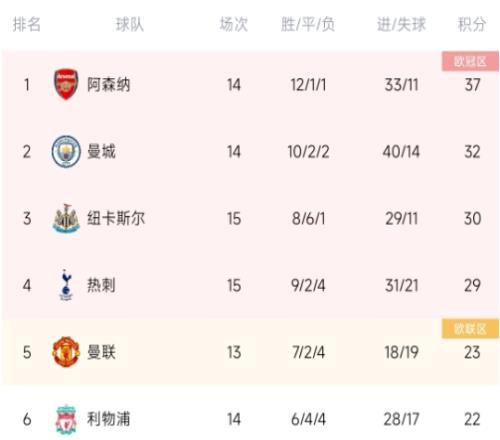The width and height of the screenshot is (500, 440).
Task: Click the Arsenal club crest
Action: pyautogui.click(x=66, y=85)
